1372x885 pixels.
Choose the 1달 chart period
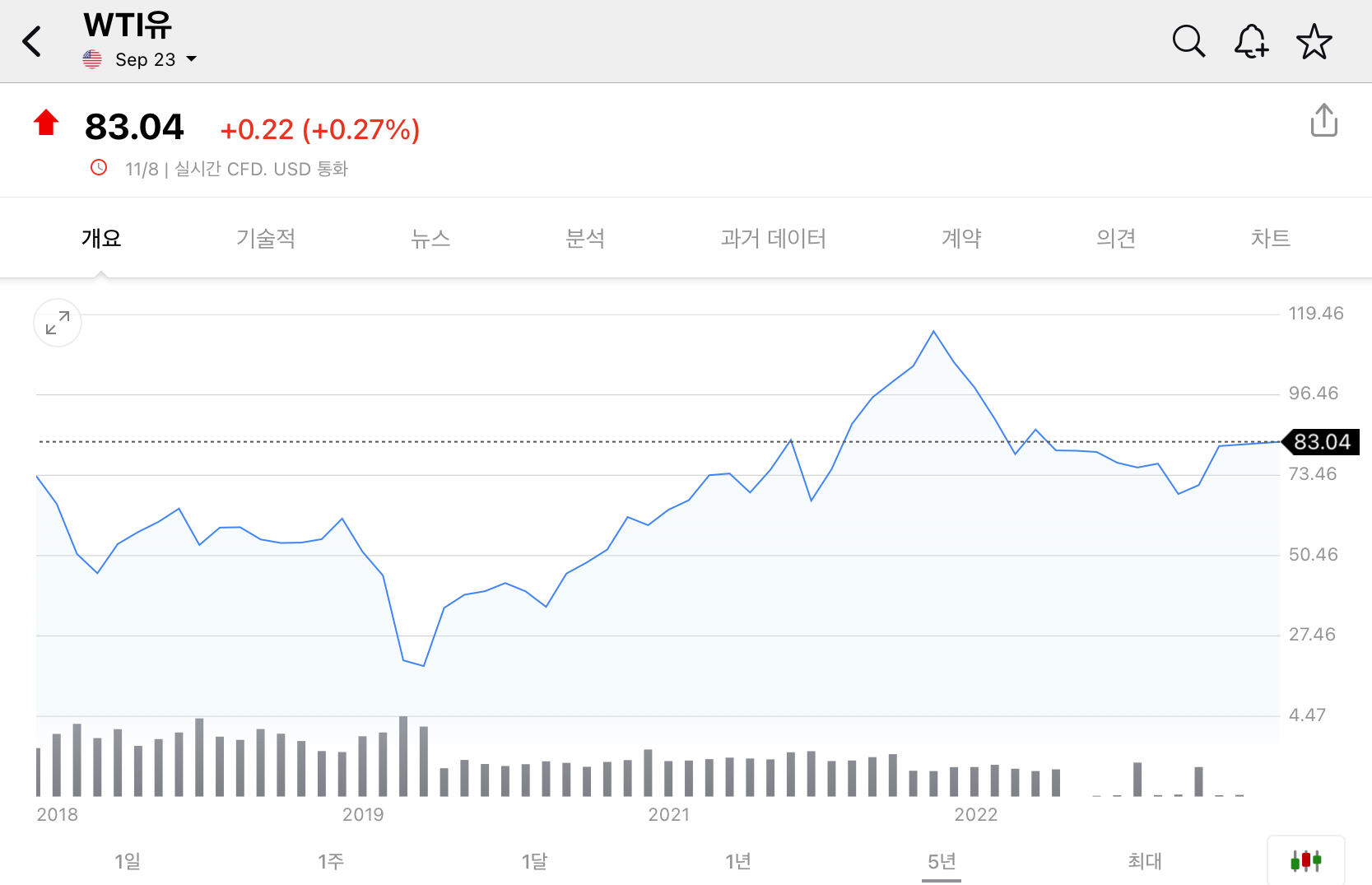534,861
